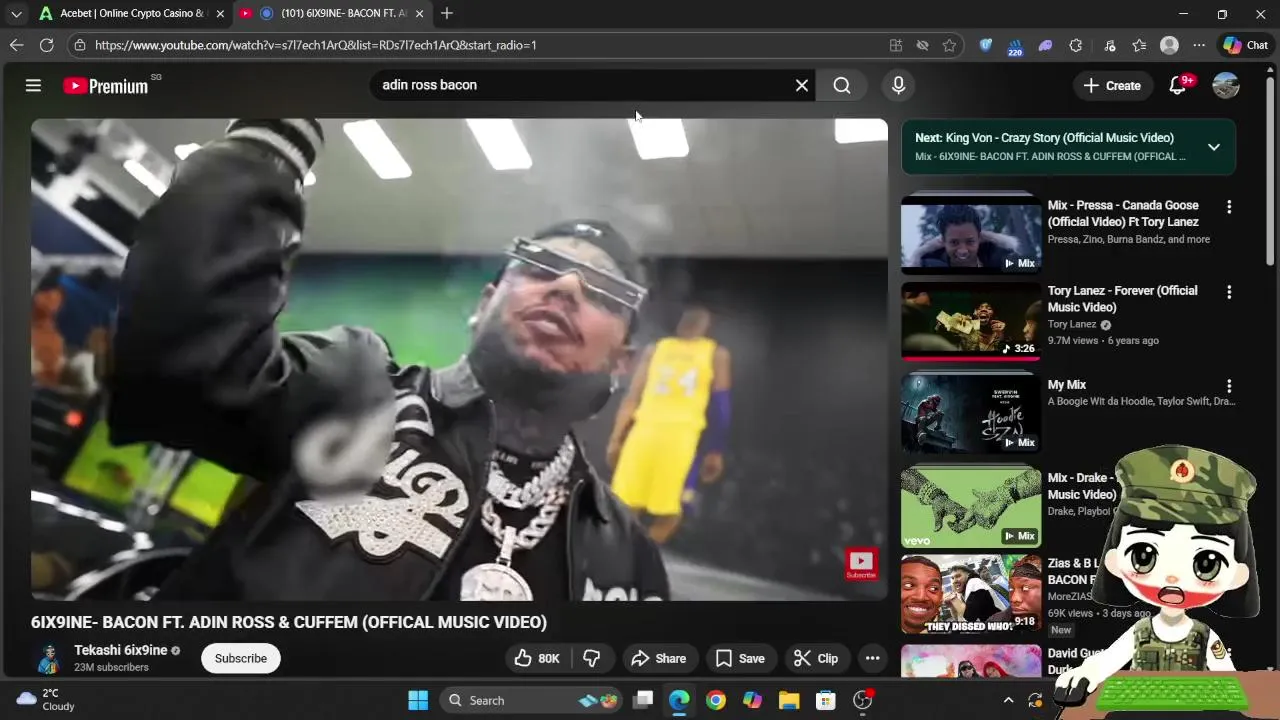Open Microsoft Store from the taskbar
This screenshot has width=1280, height=720.
[x=825, y=700]
